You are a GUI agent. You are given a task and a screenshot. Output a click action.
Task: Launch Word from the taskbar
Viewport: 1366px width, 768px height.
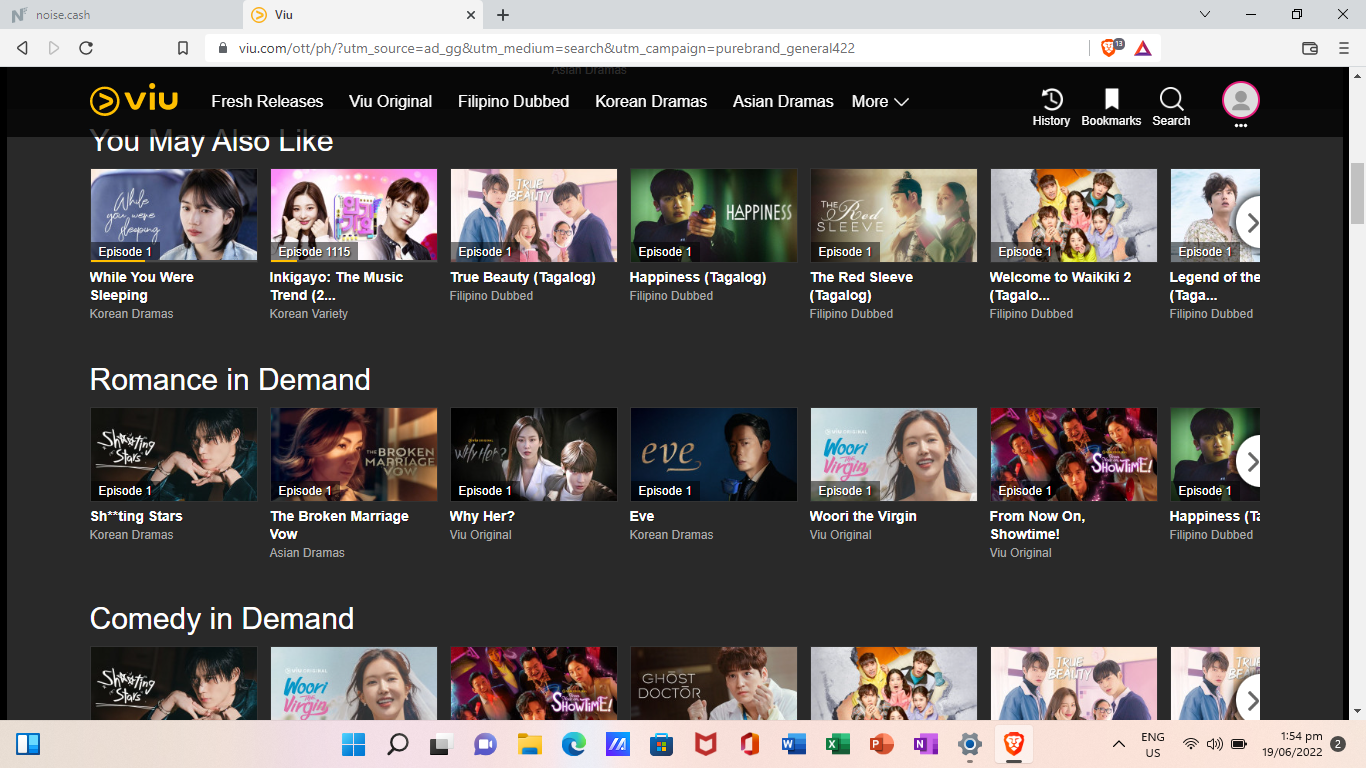pos(793,745)
